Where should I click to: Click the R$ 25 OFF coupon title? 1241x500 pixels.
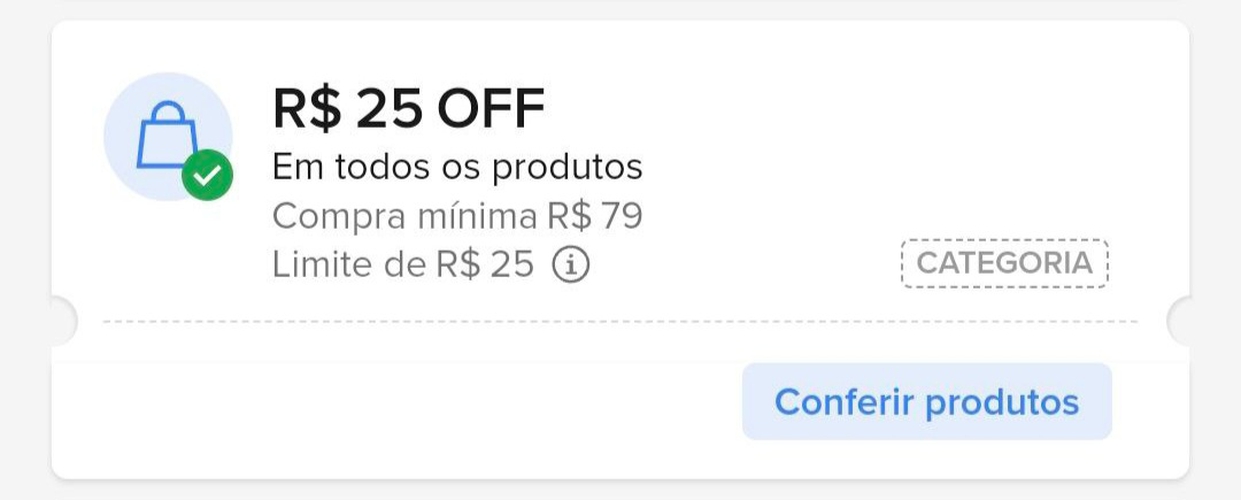[x=408, y=109]
